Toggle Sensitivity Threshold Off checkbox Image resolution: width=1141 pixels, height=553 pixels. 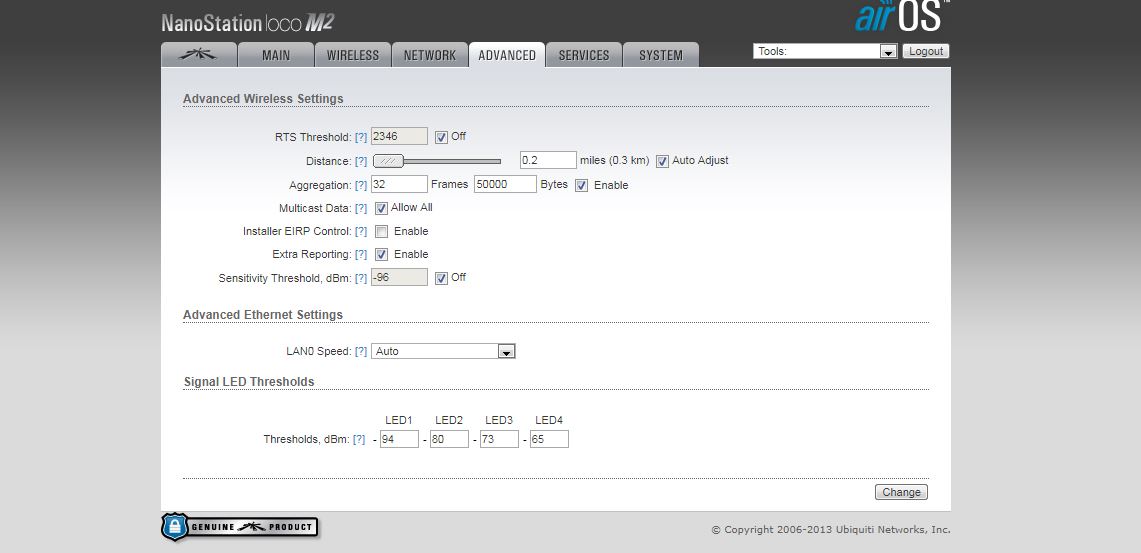click(441, 278)
